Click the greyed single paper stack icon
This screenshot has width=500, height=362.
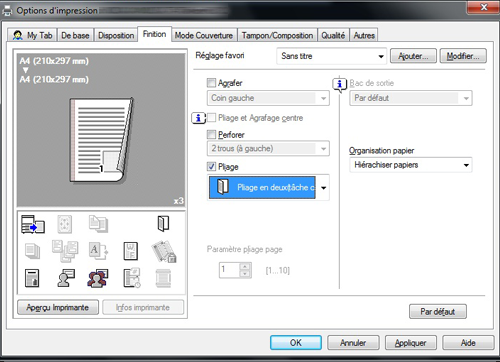coord(32,251)
